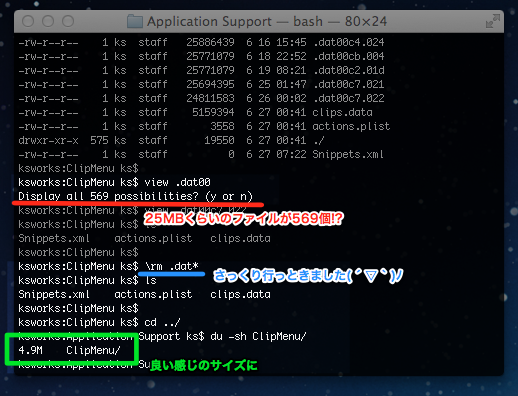Minimize the Terminal window
Viewport: 518px width, 396px height.
coord(48,21)
